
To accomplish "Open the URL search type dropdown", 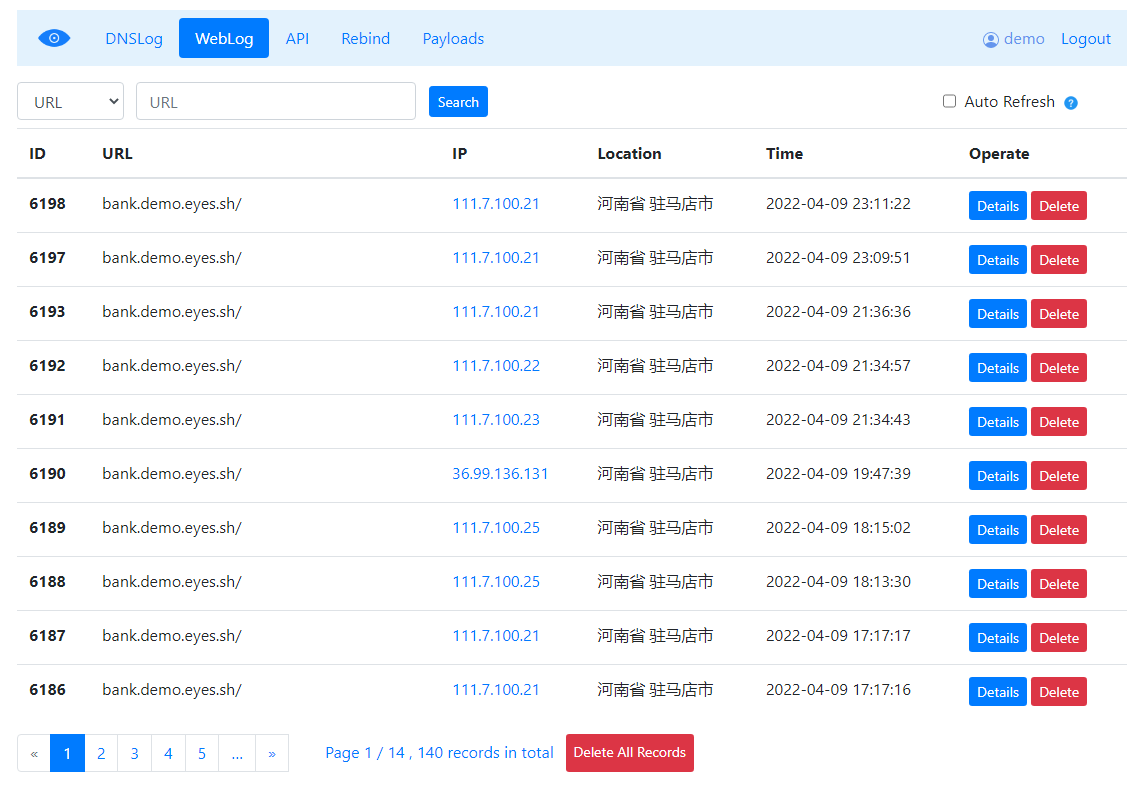I will pos(70,101).
